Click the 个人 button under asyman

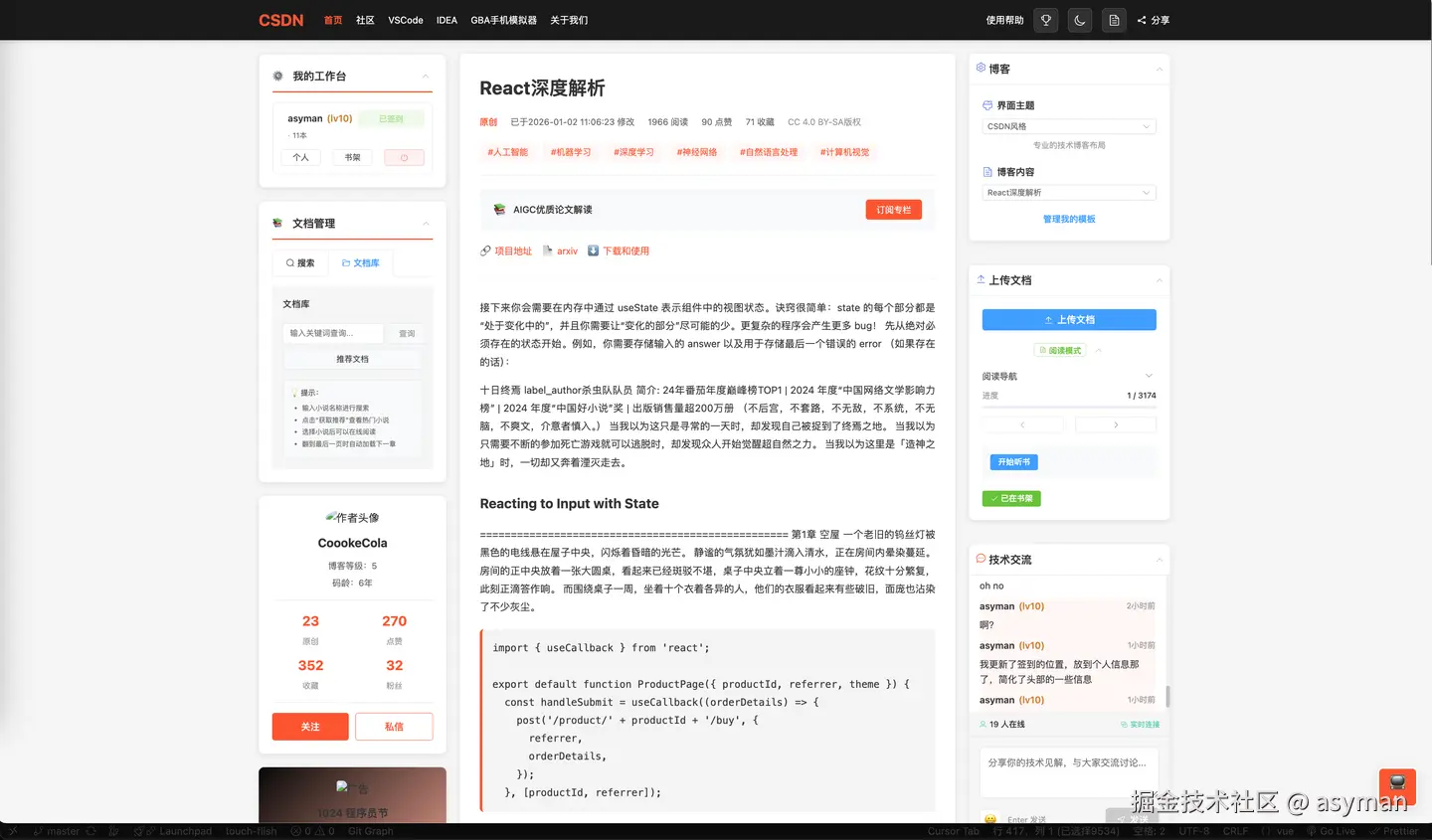pos(300,157)
